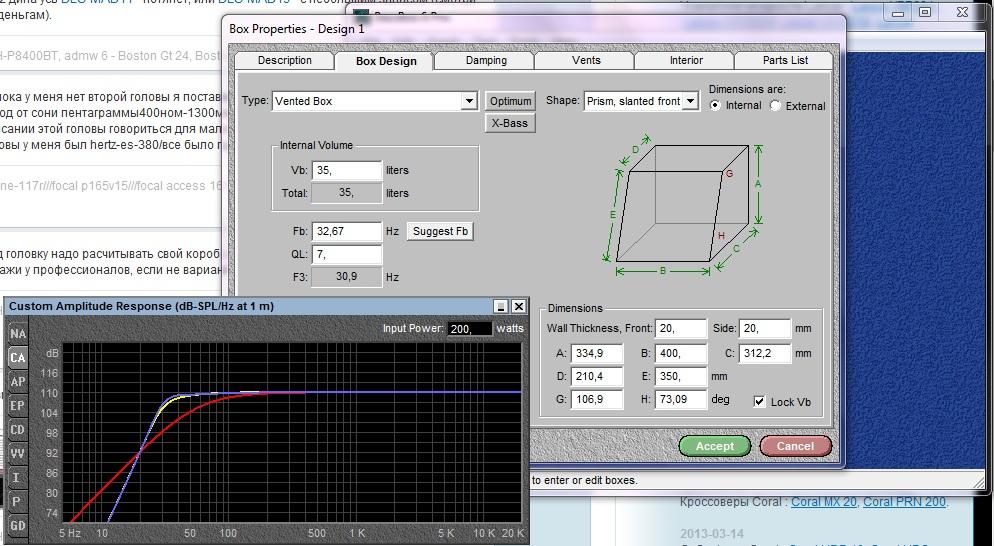This screenshot has height=546, width=994.
Task: Select the CA custom amplitude graph button
Action: point(17,357)
